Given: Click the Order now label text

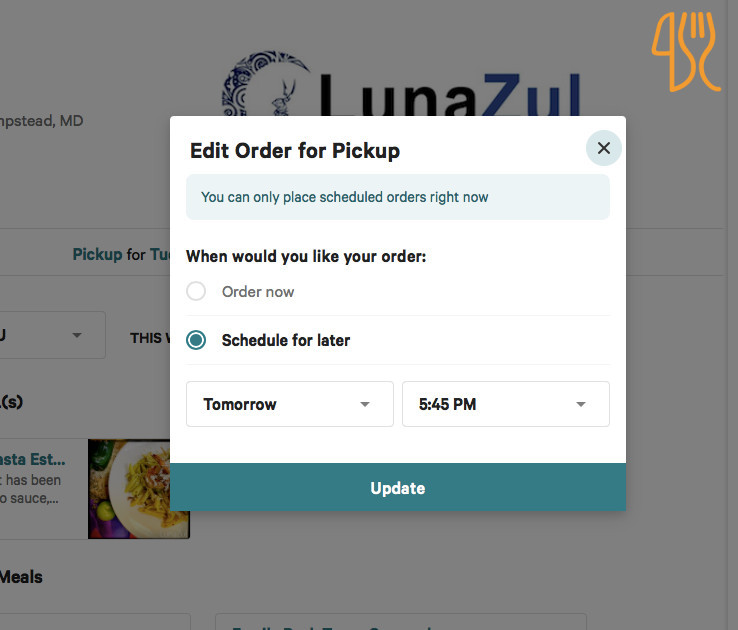Looking at the screenshot, I should tap(258, 292).
